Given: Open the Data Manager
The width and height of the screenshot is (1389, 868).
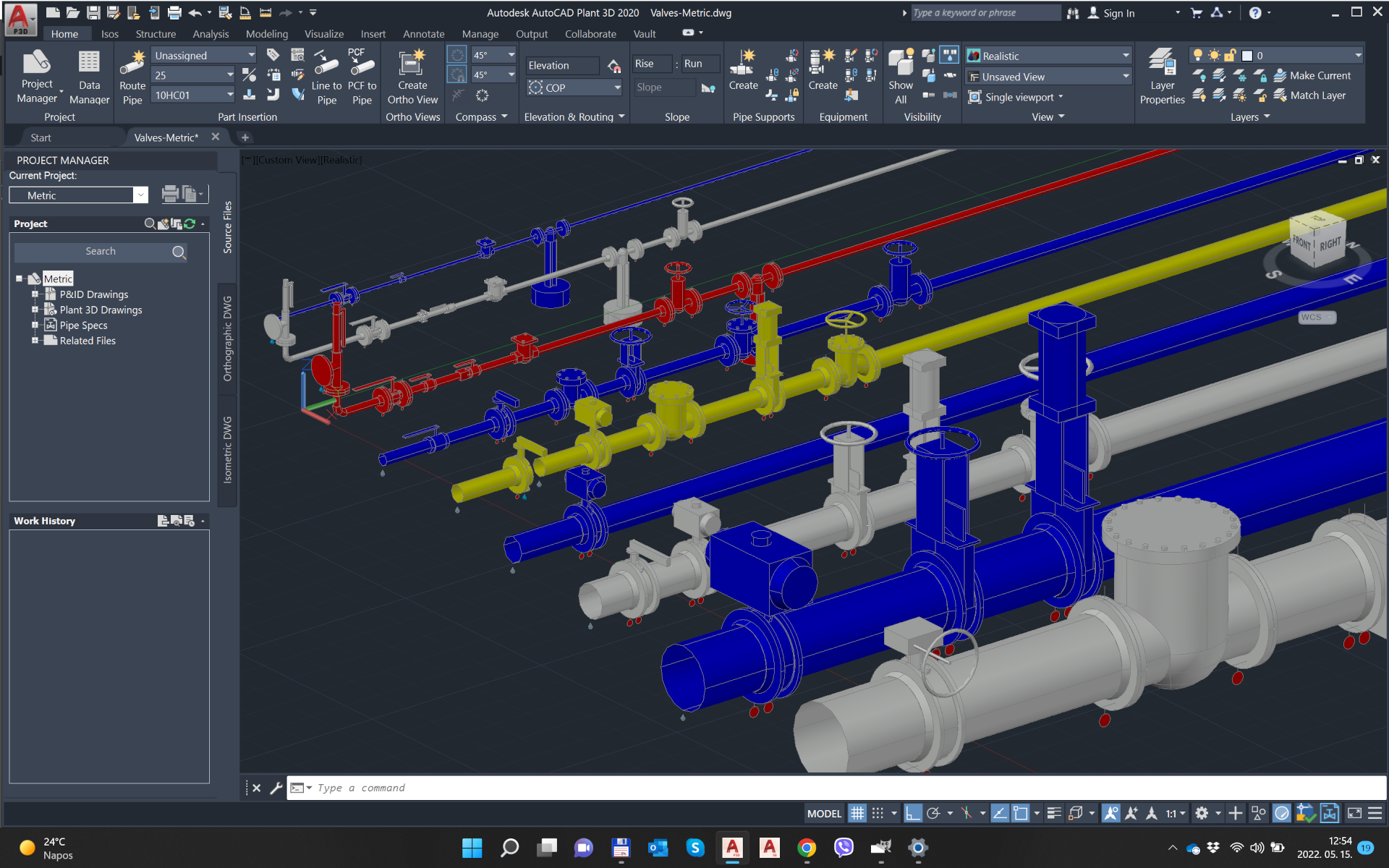Looking at the screenshot, I should 89,64.
